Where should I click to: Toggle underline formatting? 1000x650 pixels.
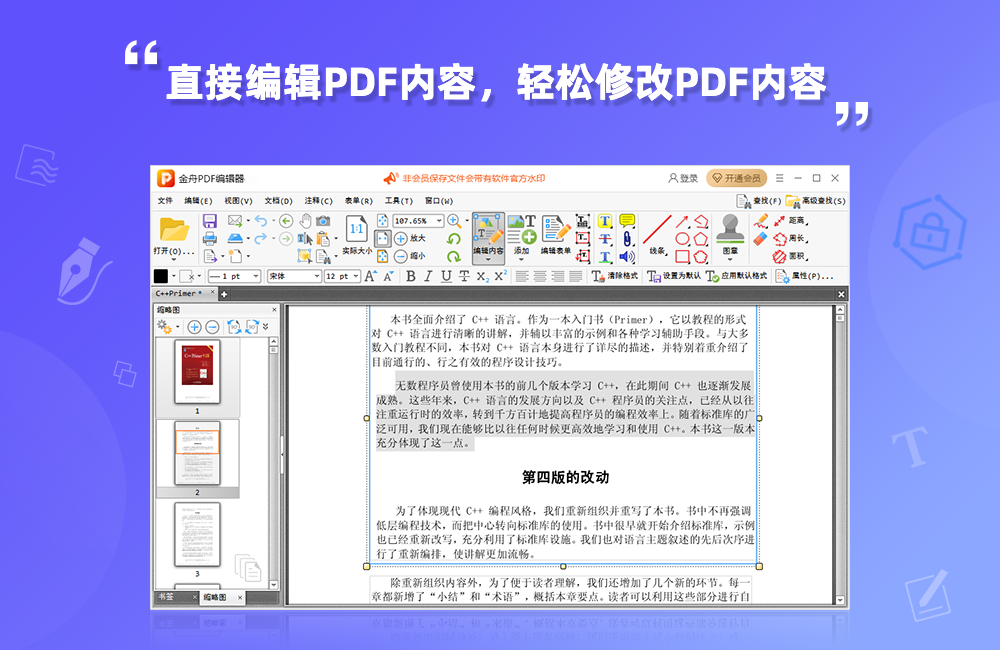[444, 275]
